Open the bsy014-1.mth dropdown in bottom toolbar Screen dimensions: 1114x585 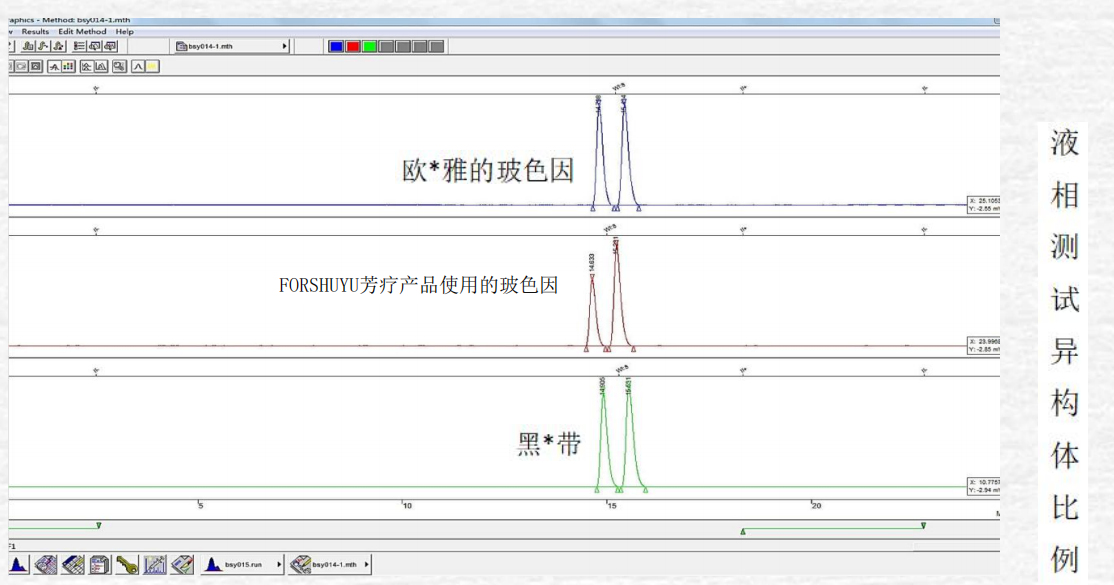point(366,565)
